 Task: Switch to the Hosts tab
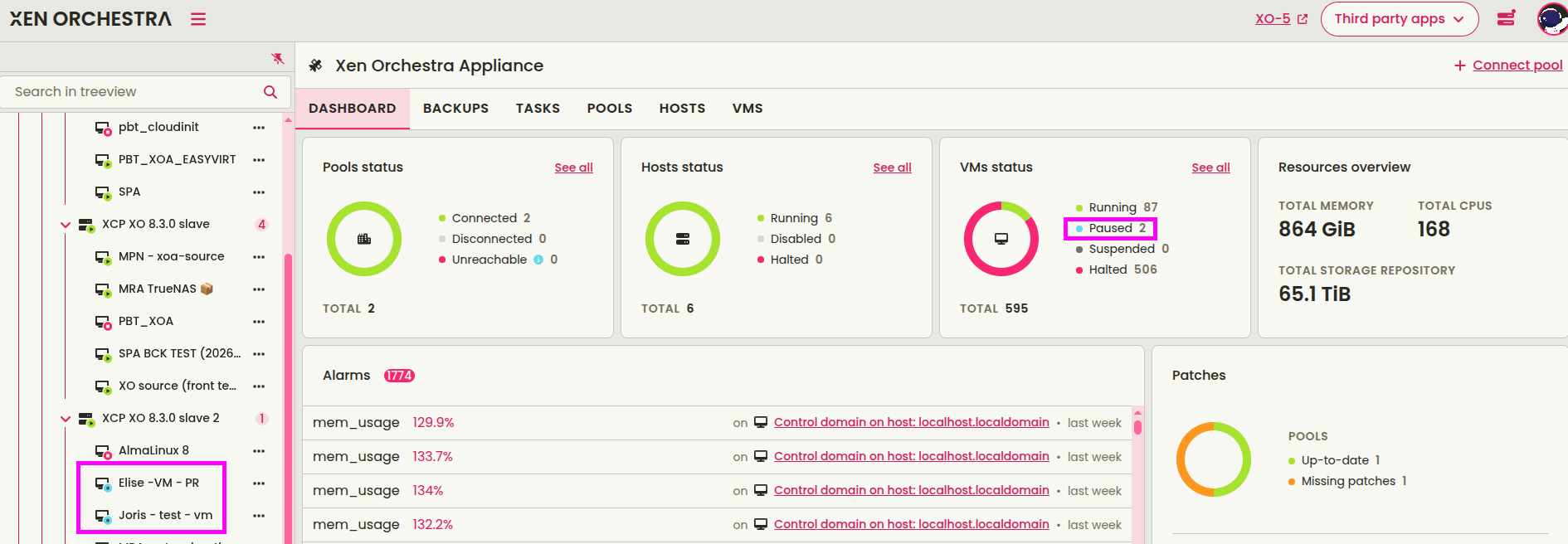[x=682, y=109]
